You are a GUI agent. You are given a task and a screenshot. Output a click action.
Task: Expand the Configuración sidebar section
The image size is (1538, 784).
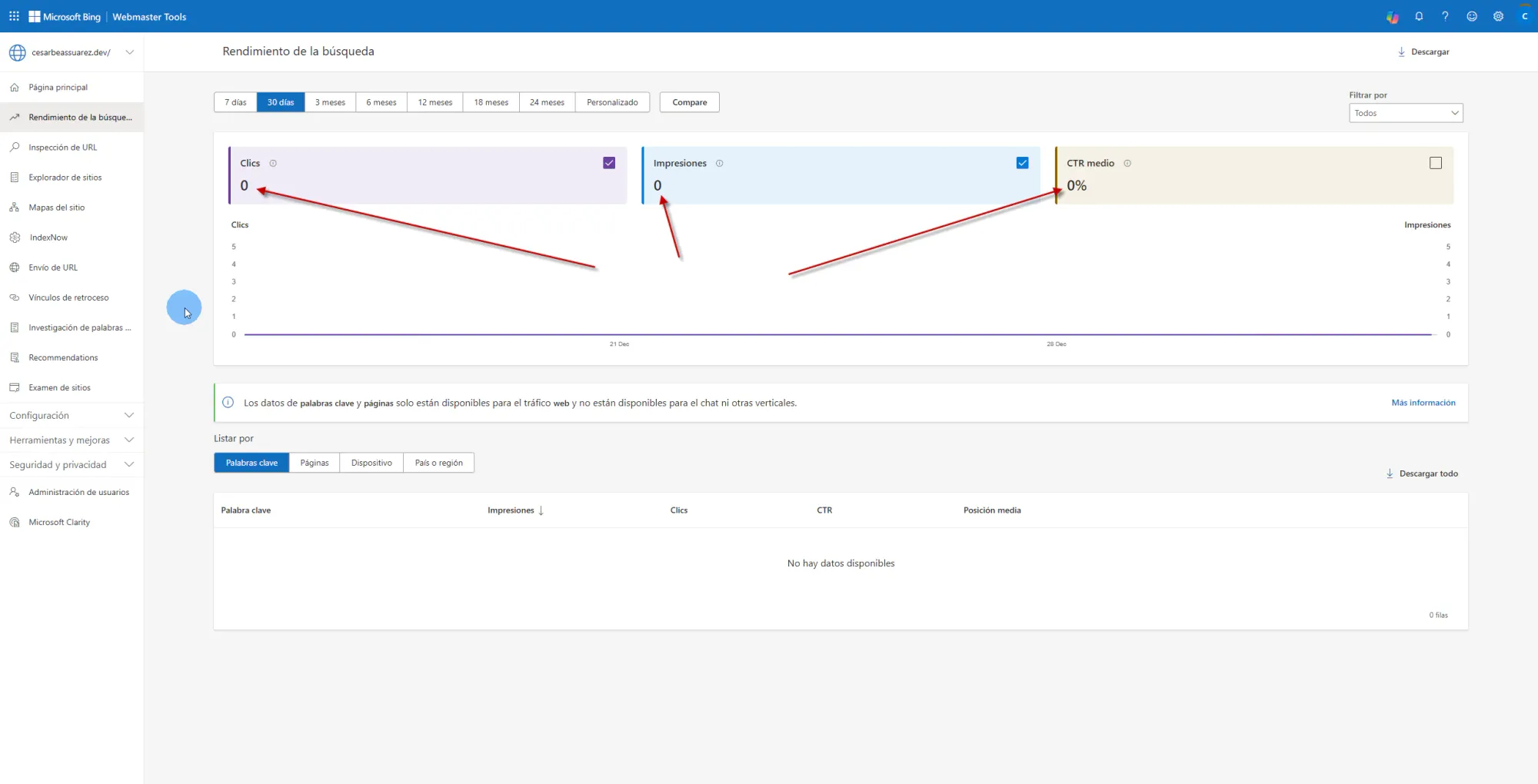tap(72, 415)
